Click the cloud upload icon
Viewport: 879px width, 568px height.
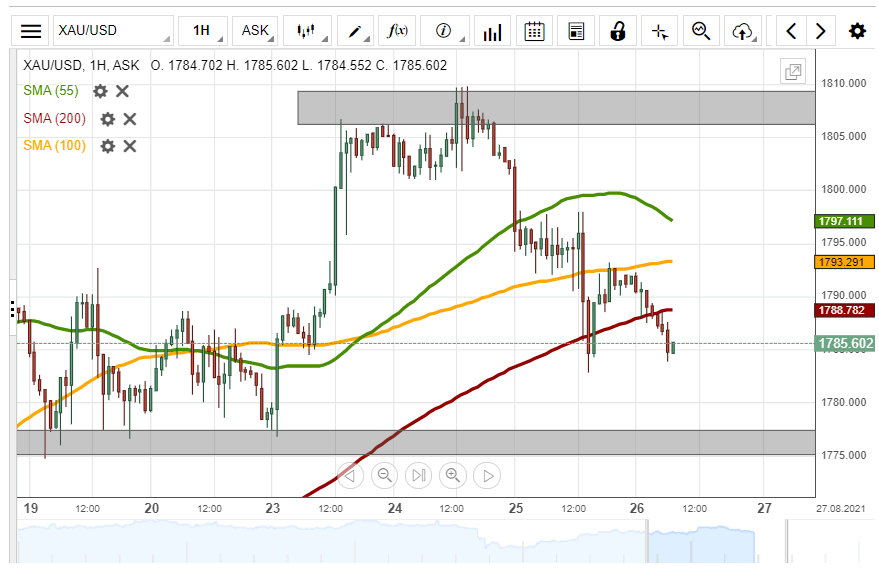point(742,31)
